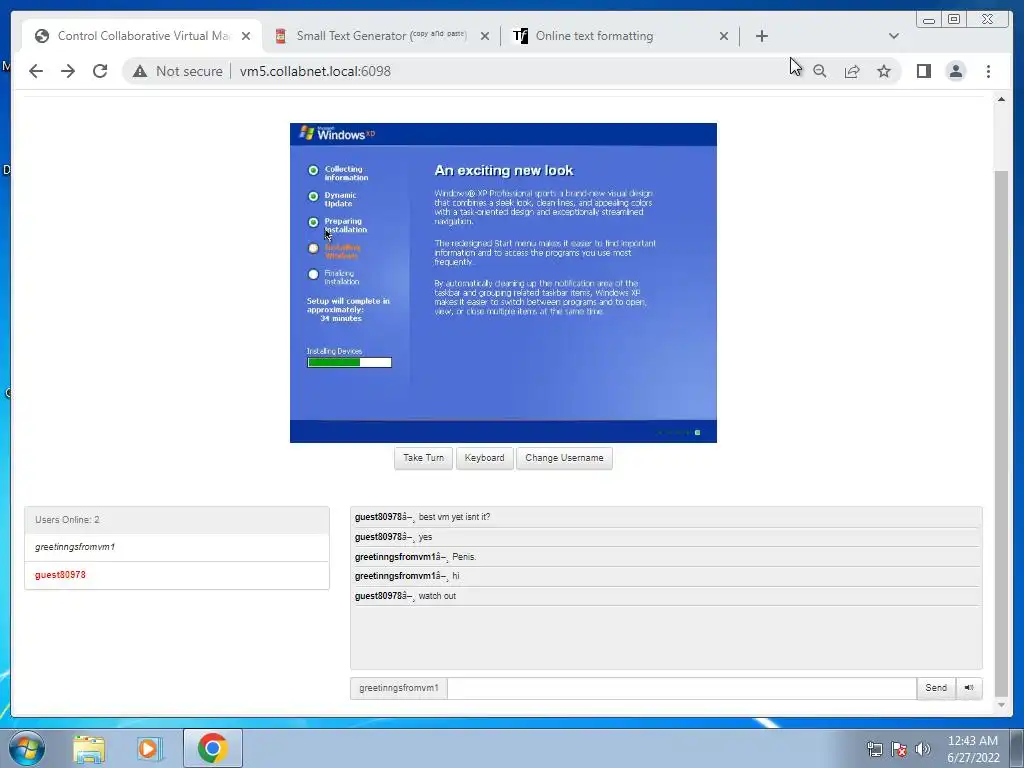The height and width of the screenshot is (768, 1024).
Task: Switch to the Small Text Generator tab
Action: tap(382, 36)
